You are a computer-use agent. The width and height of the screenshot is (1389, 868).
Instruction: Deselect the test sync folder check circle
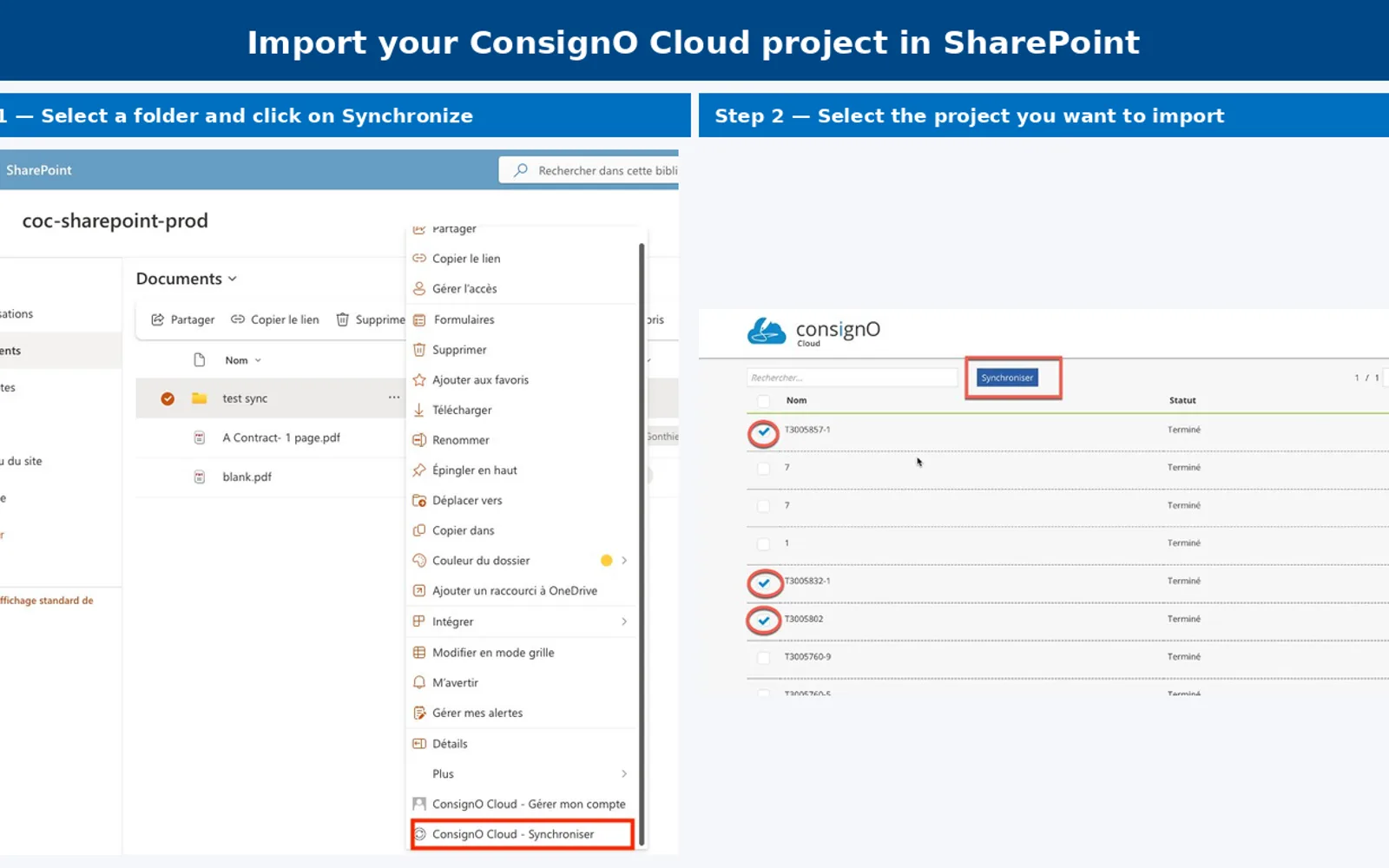click(x=168, y=398)
